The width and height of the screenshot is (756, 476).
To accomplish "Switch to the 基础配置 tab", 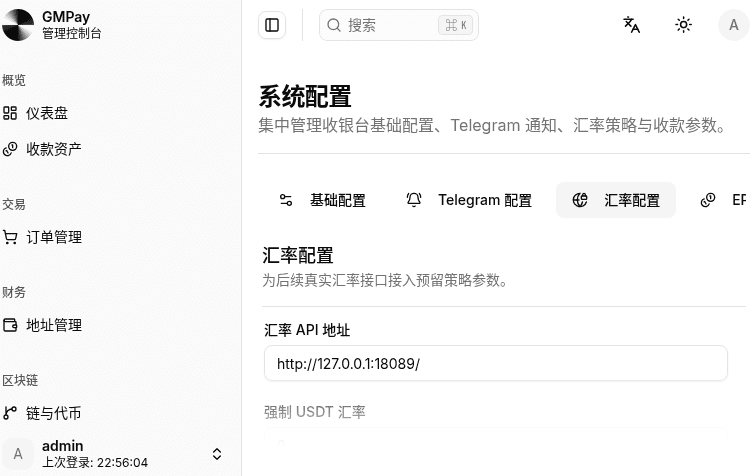I will pyautogui.click(x=323, y=200).
